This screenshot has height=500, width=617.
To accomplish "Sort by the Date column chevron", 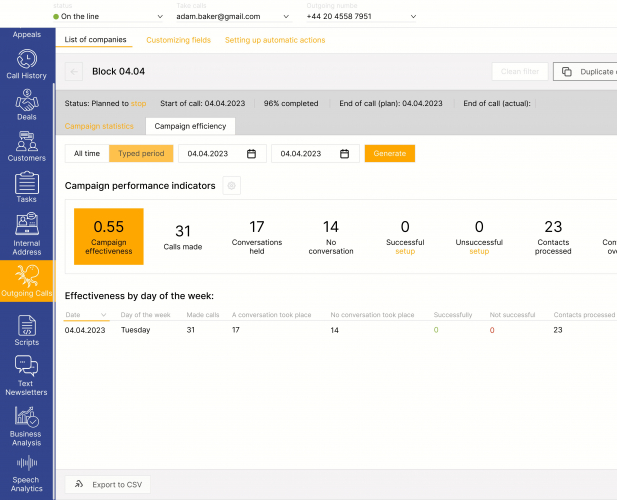I will click(103, 315).
